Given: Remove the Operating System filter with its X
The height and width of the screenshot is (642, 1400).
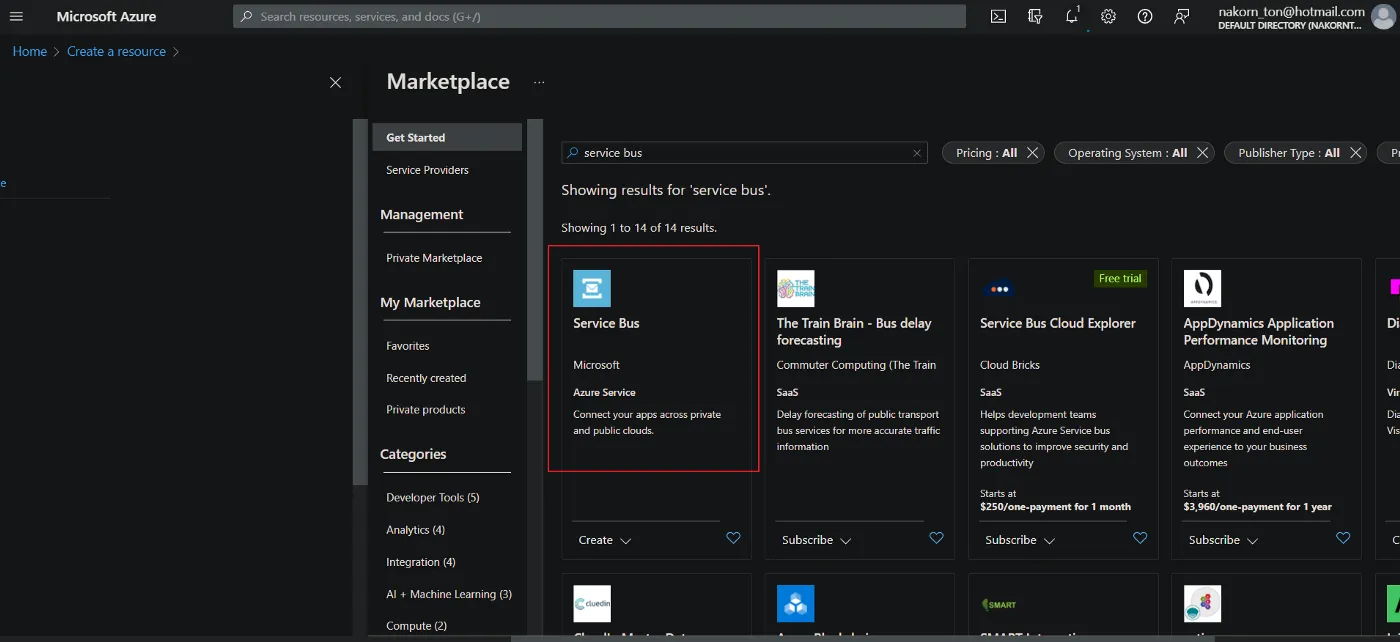Looking at the screenshot, I should pos(1203,153).
